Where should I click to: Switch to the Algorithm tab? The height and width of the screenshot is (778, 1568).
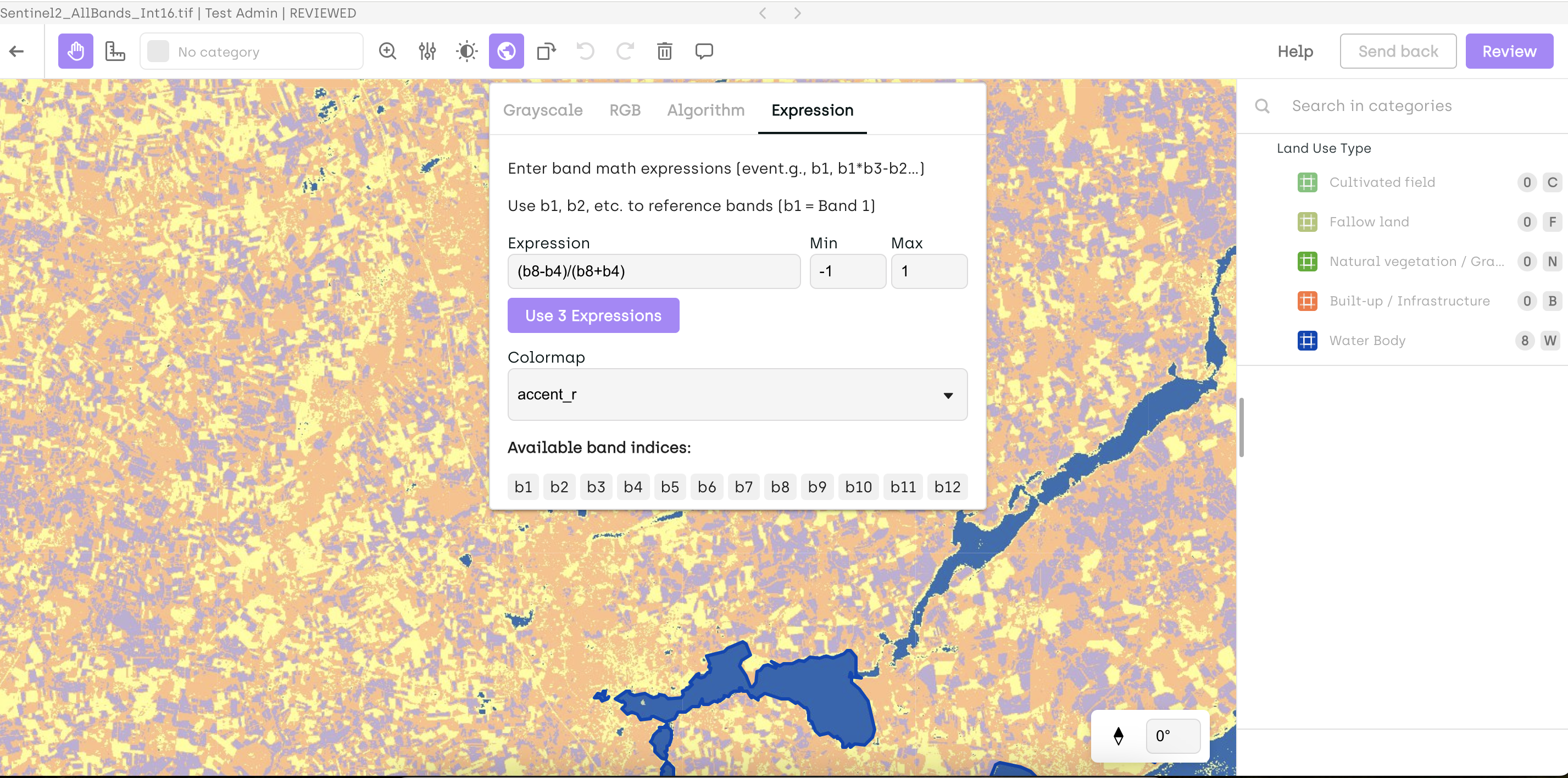(x=705, y=110)
